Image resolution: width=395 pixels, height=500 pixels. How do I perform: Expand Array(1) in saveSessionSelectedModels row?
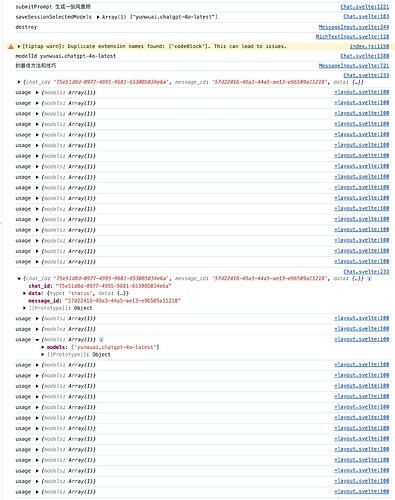(98, 17)
